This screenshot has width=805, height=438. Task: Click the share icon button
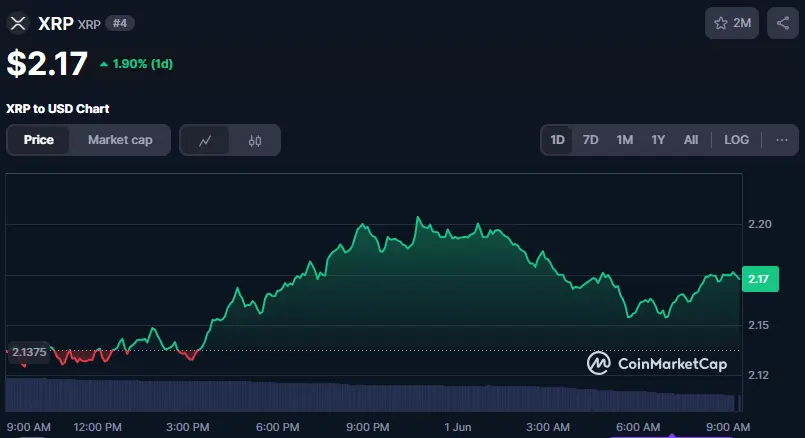782,23
